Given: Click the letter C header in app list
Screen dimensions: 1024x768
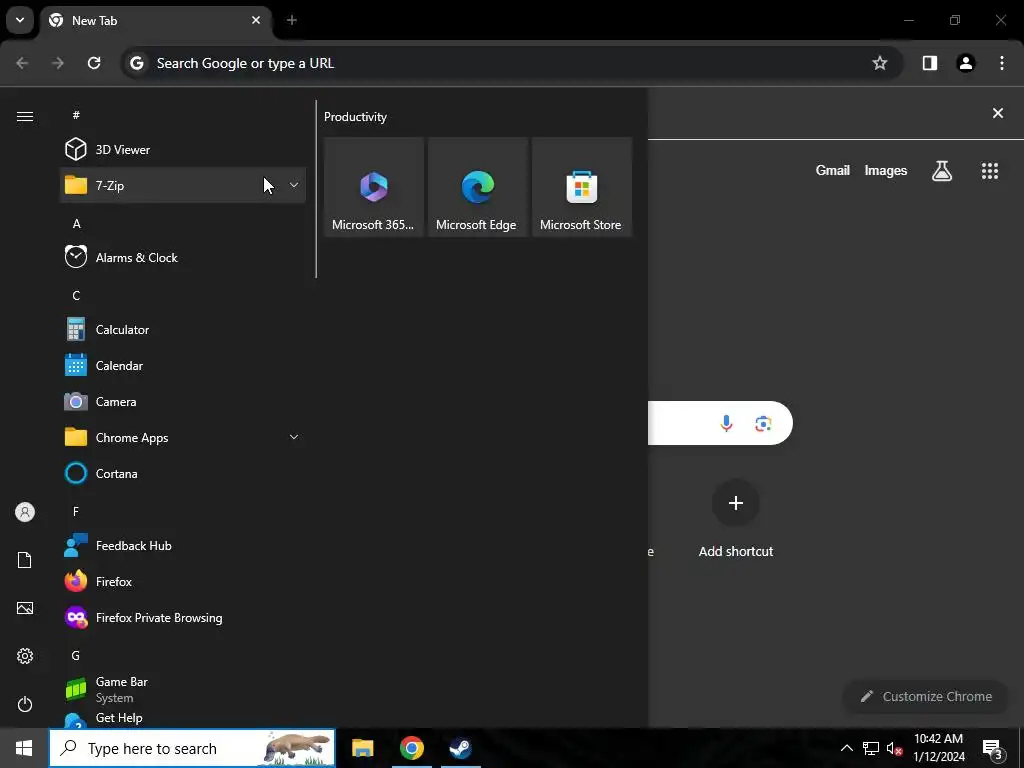Looking at the screenshot, I should 76,295.
